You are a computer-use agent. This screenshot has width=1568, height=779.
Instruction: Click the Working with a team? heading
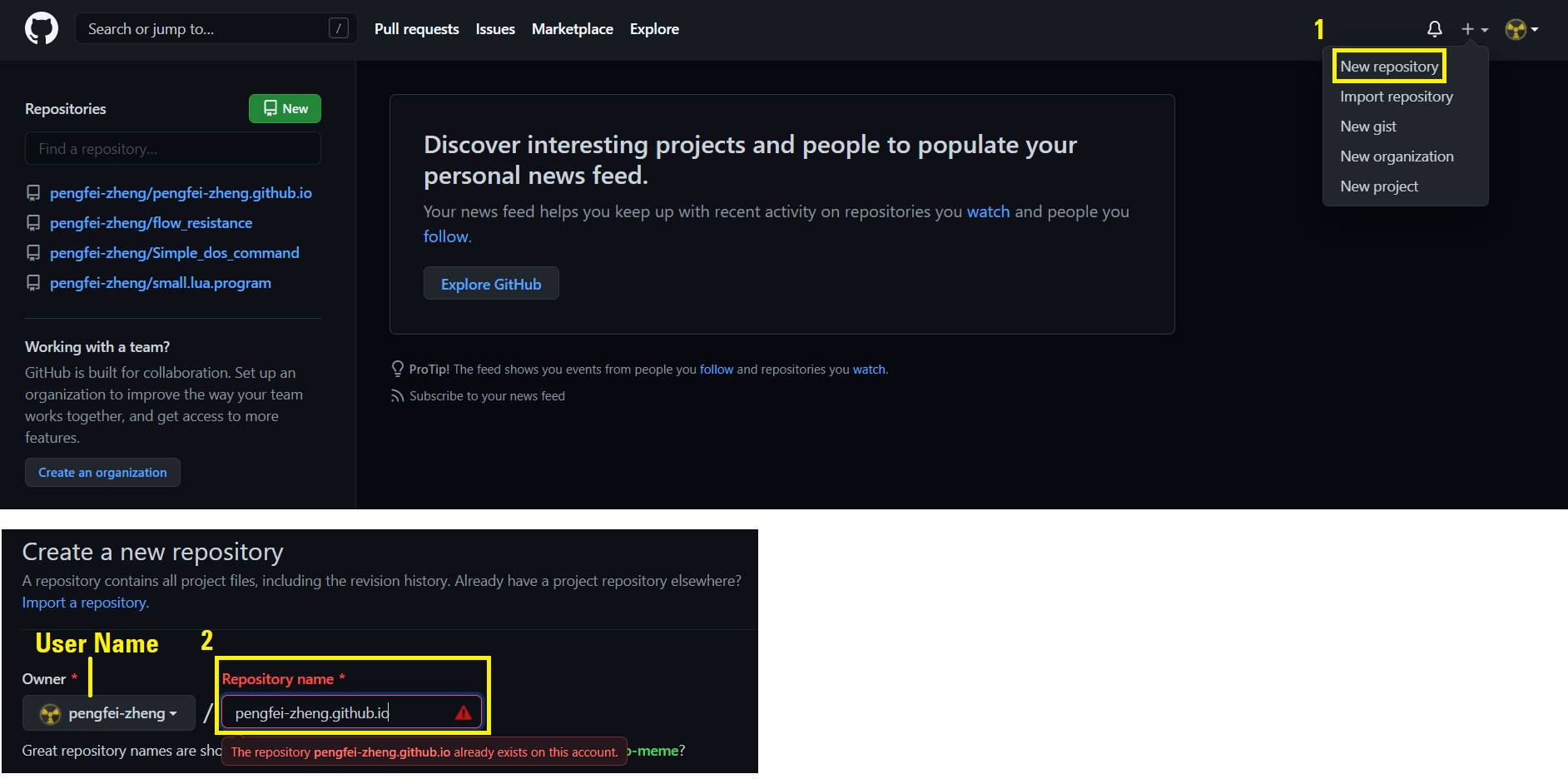[97, 347]
